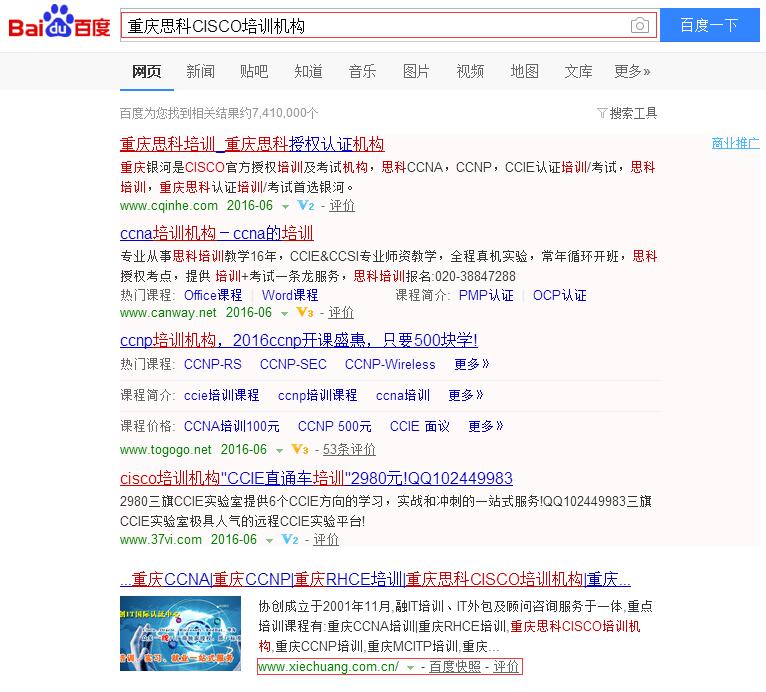This screenshot has width=766, height=692.
Task: Open the 搜索工具 filter tools
Action: point(627,113)
